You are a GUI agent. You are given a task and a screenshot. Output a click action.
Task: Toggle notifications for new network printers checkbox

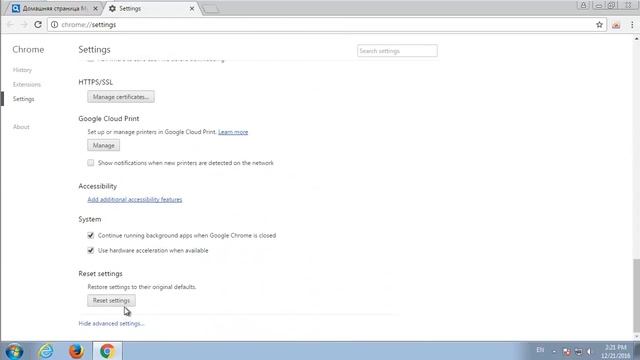(91, 162)
